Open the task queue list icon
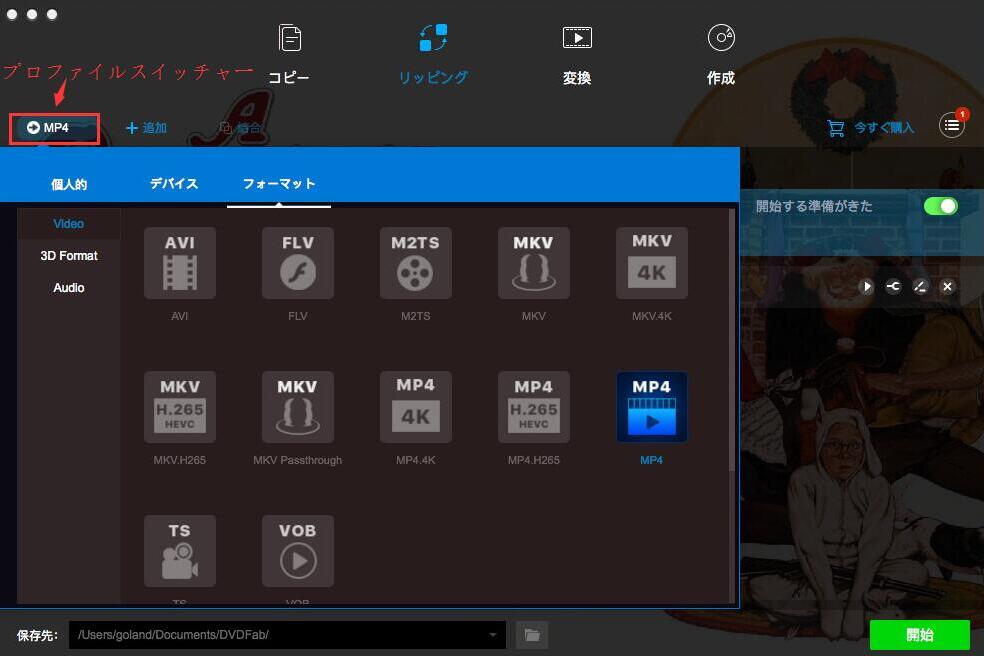Screen dimensions: 984x656 click(952, 127)
